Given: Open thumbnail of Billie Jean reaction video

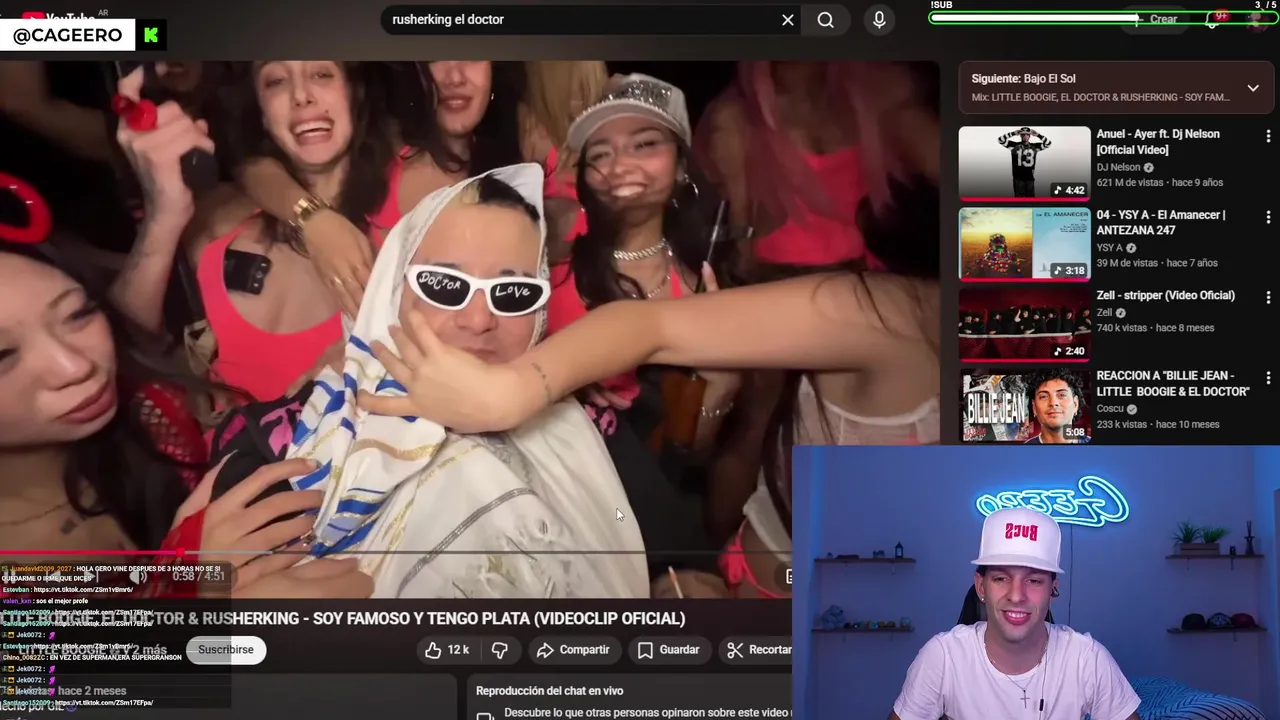Looking at the screenshot, I should [1024, 405].
